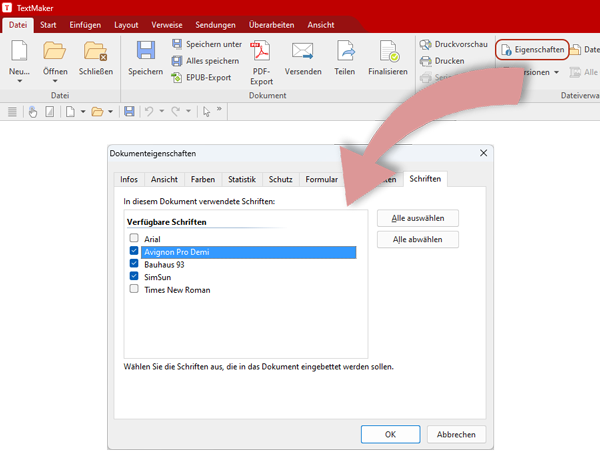Click the page icon beside touch mode
The width and height of the screenshot is (600, 453).
click(50, 112)
